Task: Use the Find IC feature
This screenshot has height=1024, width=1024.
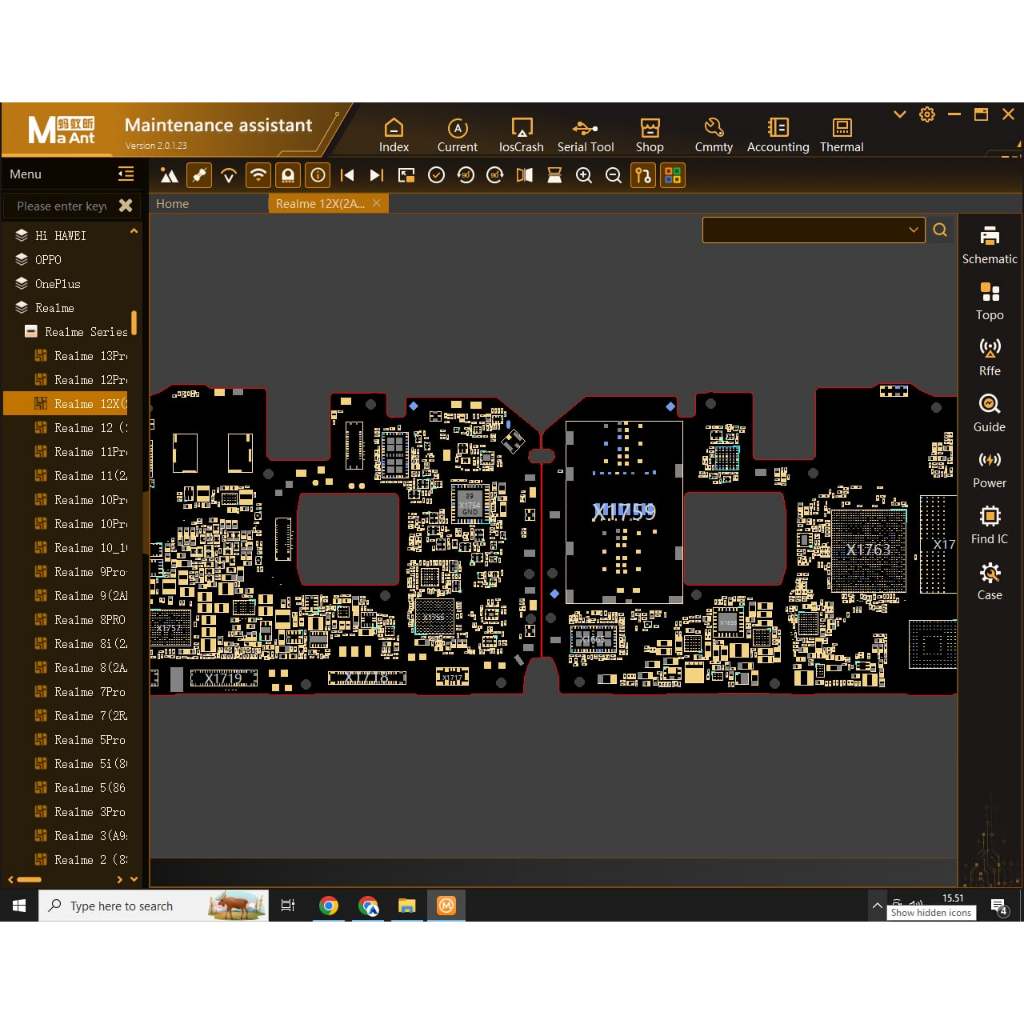Action: pos(989,524)
